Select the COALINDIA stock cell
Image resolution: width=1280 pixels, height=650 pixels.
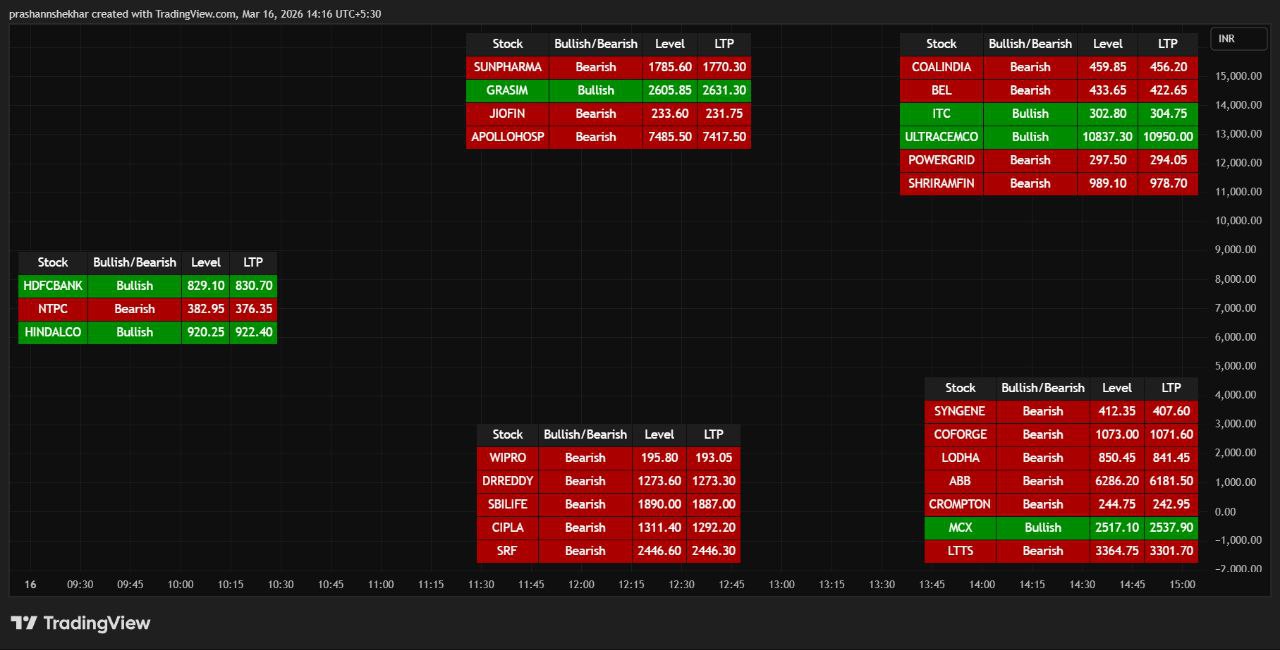(941, 67)
